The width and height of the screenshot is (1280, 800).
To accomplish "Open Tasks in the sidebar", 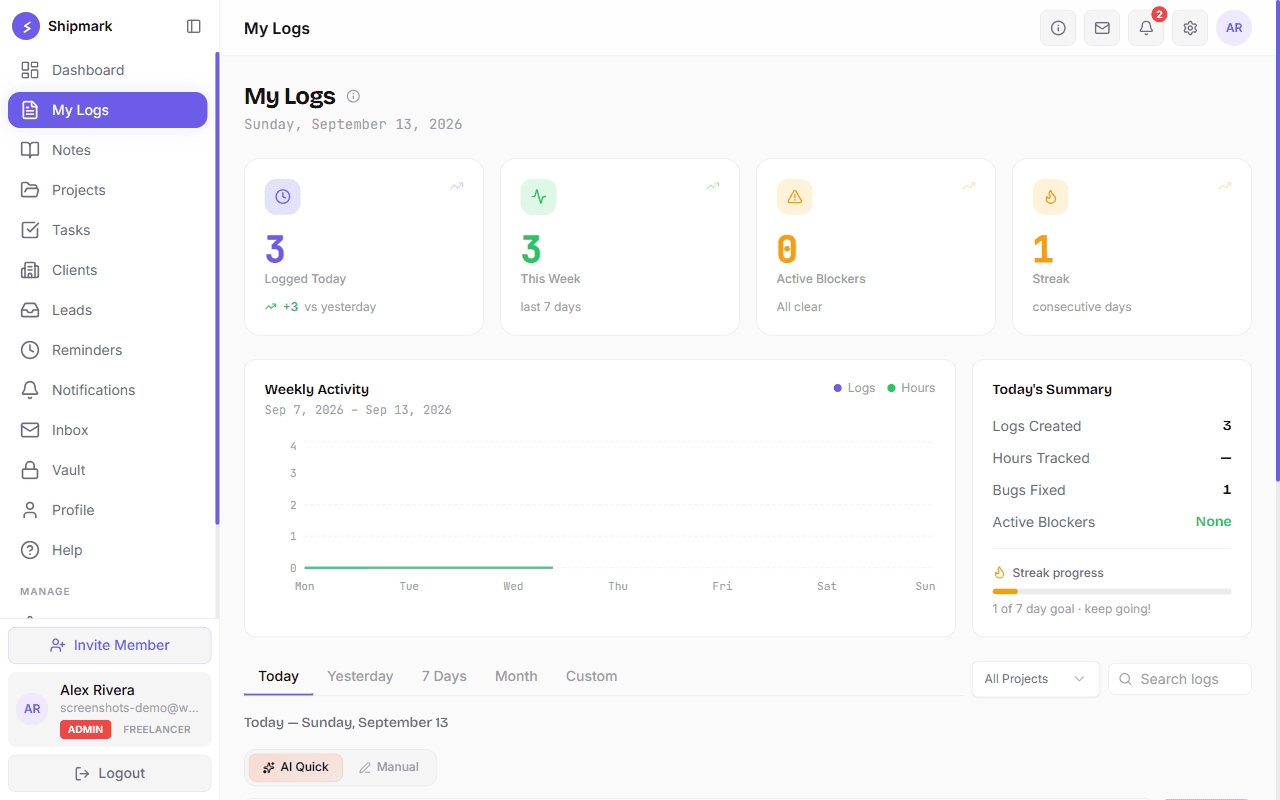I will (x=108, y=230).
